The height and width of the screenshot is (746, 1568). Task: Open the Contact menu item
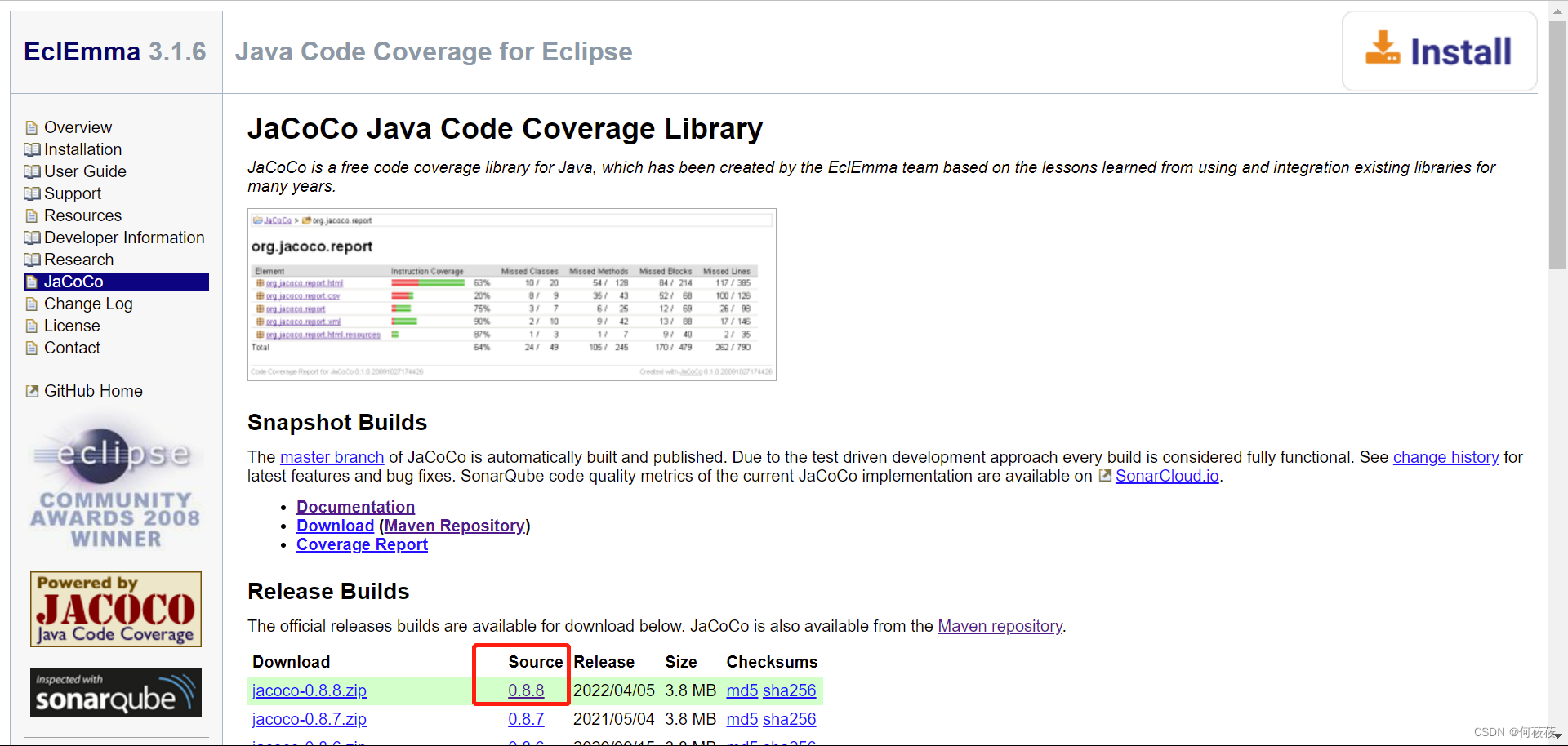(x=72, y=348)
